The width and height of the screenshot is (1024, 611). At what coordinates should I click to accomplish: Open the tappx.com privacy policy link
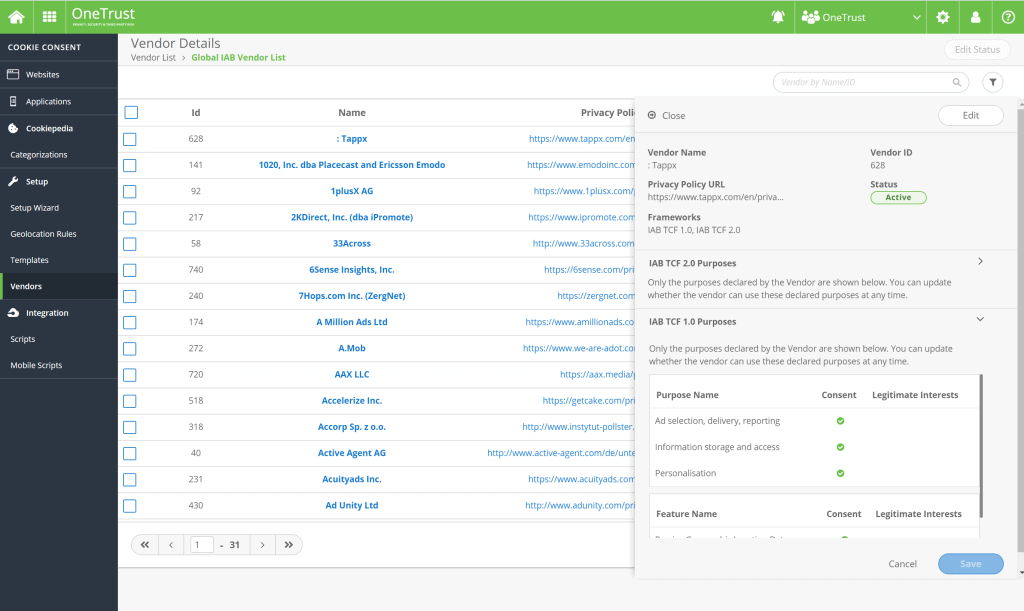coord(582,139)
